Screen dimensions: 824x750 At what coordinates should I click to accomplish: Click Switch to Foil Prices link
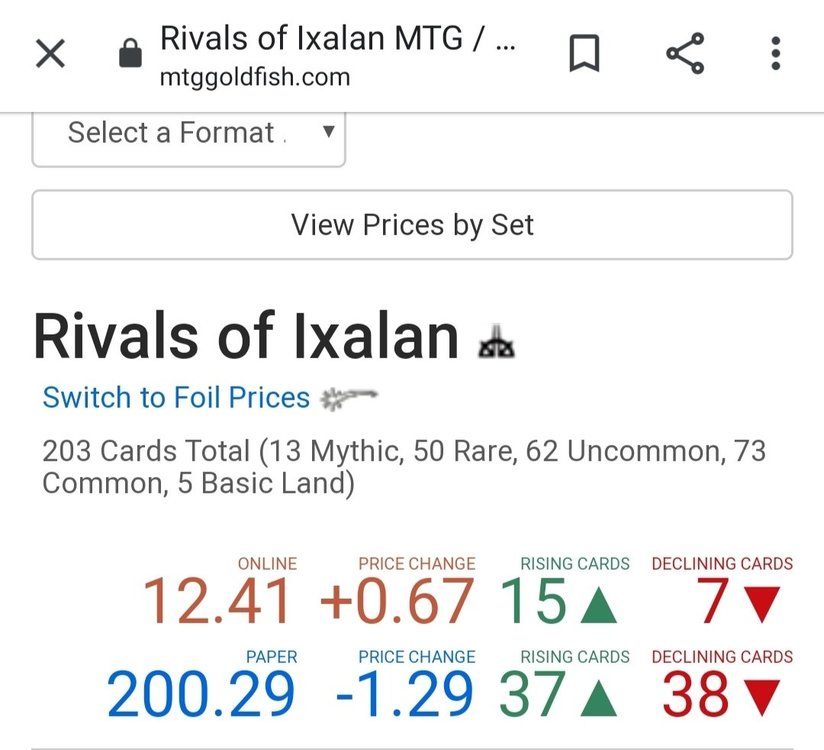[176, 398]
